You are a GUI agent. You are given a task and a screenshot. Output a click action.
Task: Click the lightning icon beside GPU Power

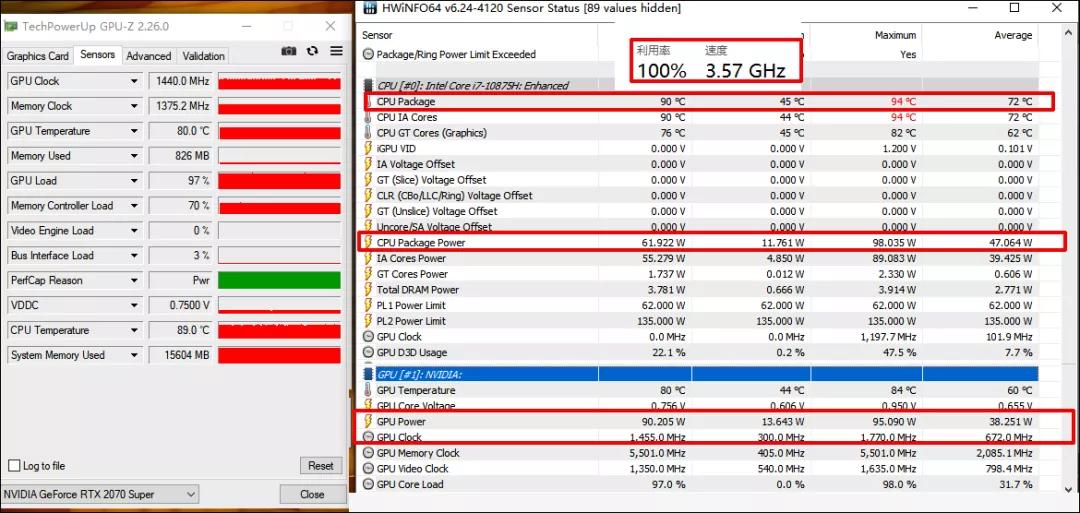click(368, 422)
